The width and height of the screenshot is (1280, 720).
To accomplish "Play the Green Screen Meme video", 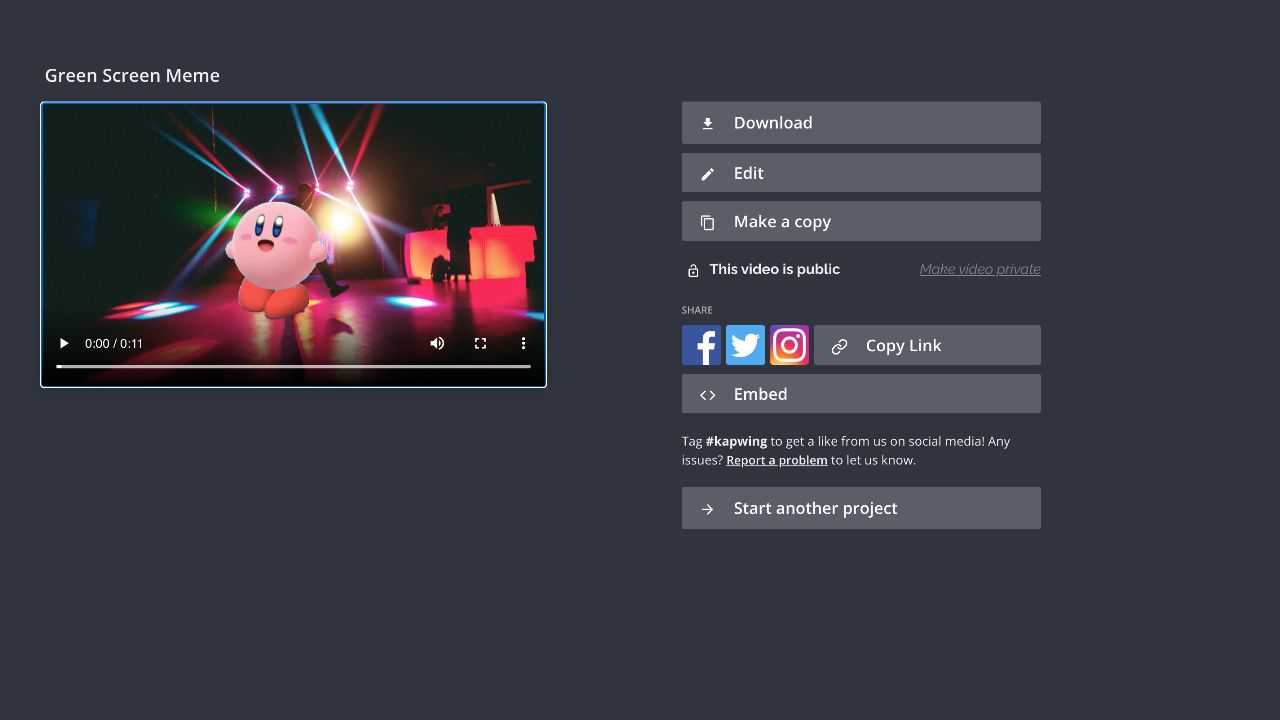I will (x=64, y=343).
